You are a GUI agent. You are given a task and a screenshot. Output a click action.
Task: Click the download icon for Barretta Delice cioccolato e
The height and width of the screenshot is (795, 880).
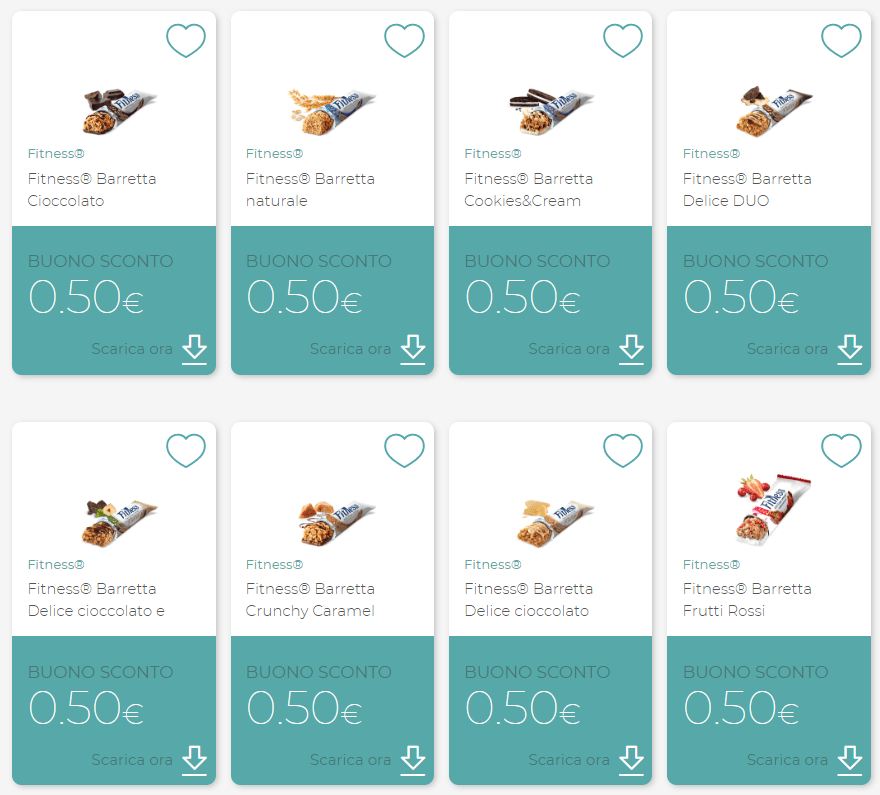(196, 761)
